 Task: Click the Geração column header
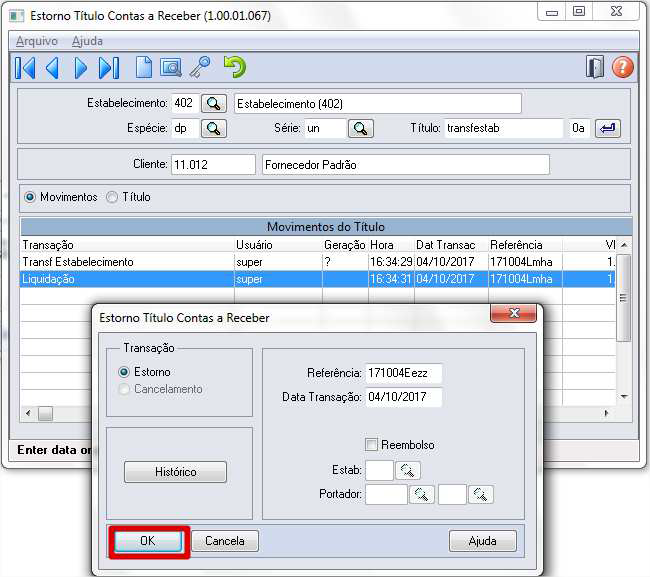point(345,245)
